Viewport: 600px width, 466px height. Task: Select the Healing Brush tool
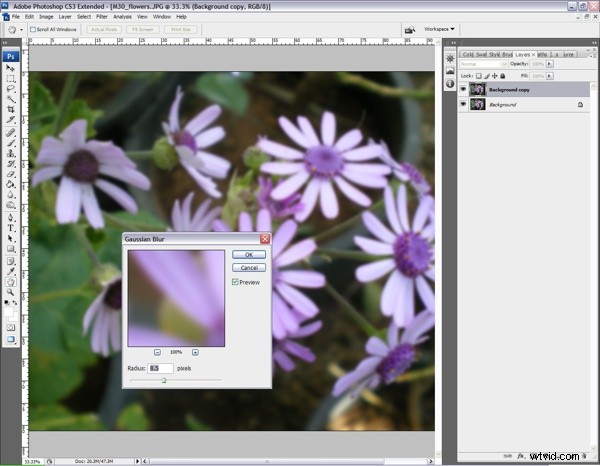point(10,133)
